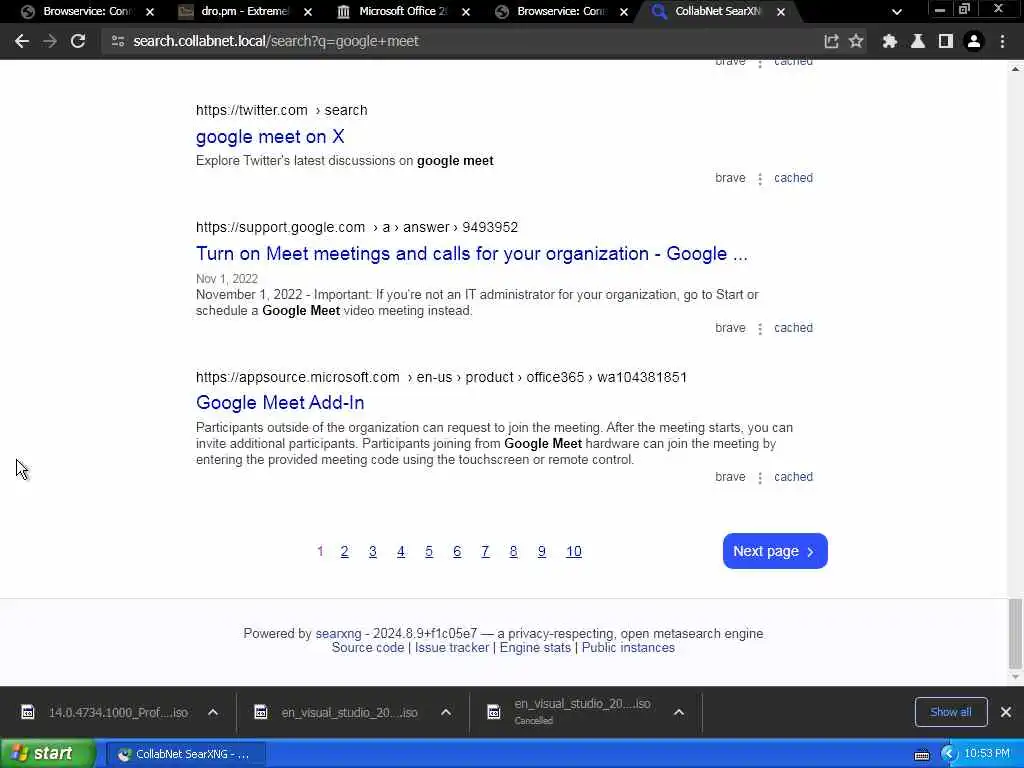The image size is (1024, 768).
Task: Click the 'brave' engine label on twitter result
Action: 730,178
